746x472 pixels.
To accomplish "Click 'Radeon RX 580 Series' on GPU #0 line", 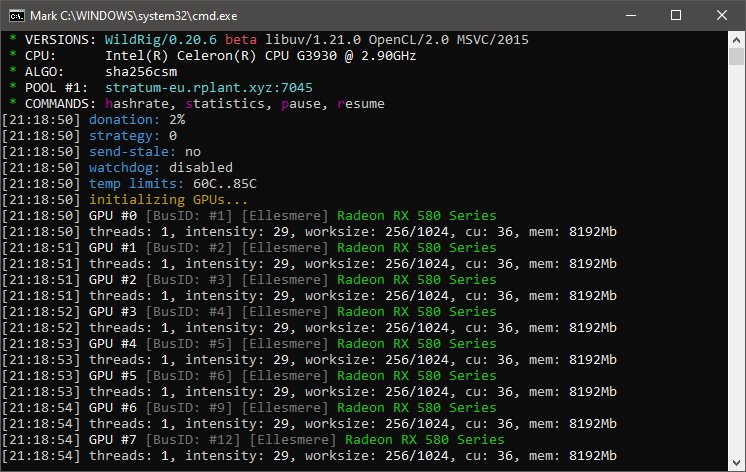I will [417, 216].
